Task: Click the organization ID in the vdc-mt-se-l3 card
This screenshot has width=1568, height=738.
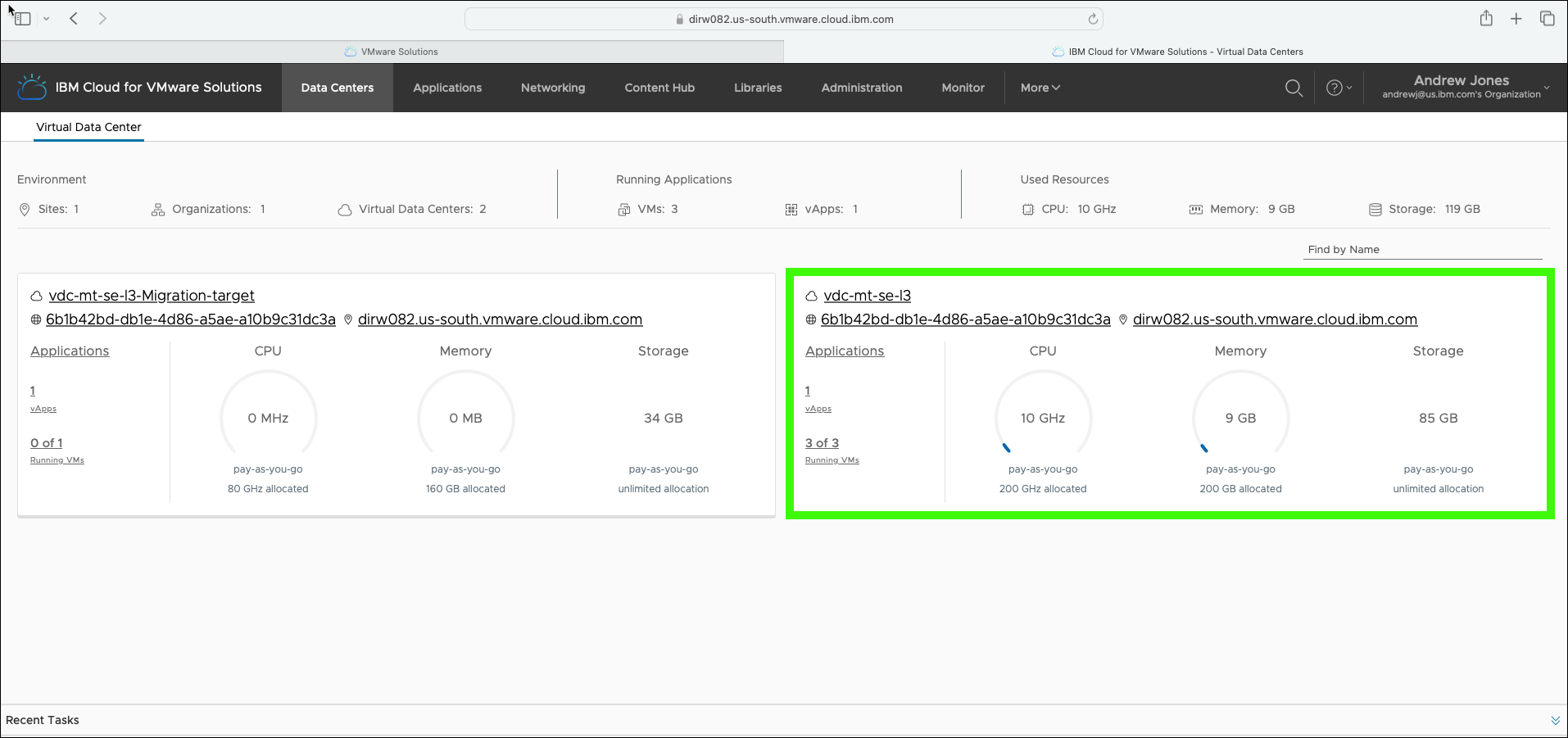Action: click(x=966, y=319)
